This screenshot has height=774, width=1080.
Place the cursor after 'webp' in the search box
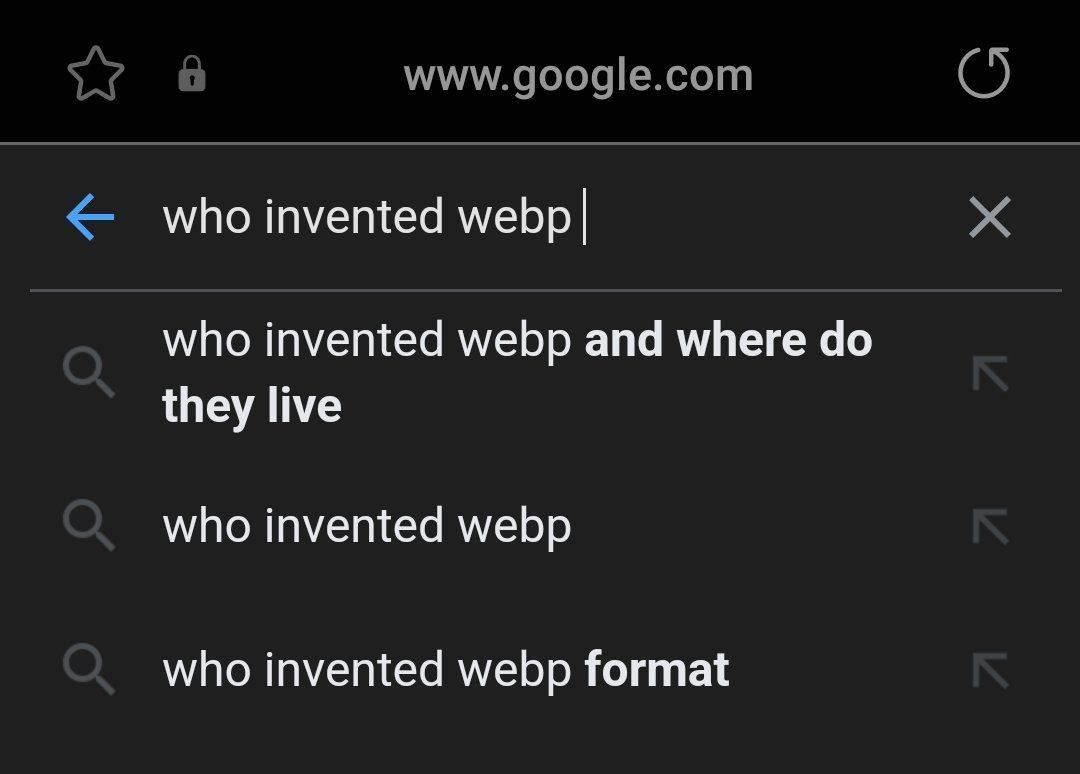coord(577,218)
